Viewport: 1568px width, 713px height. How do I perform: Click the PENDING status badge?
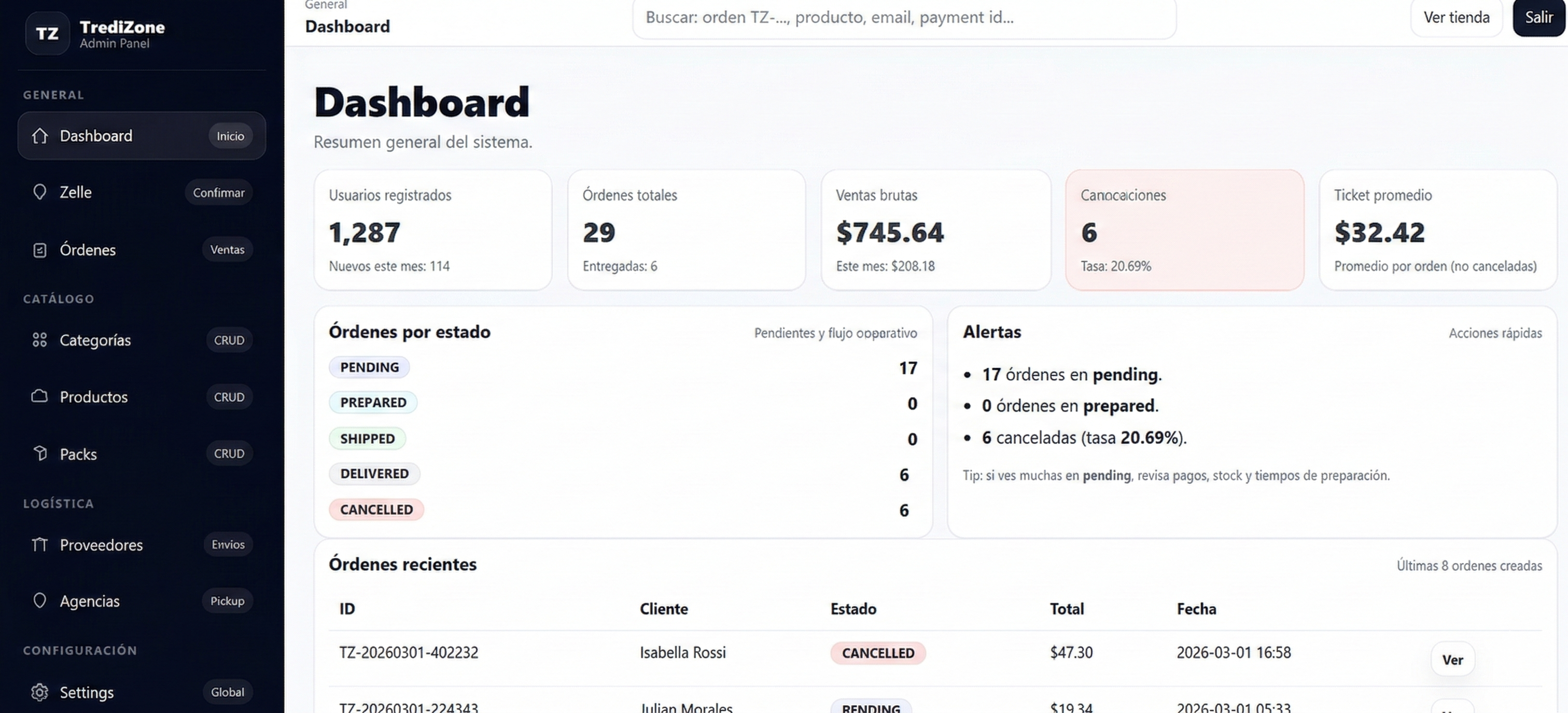pos(369,367)
